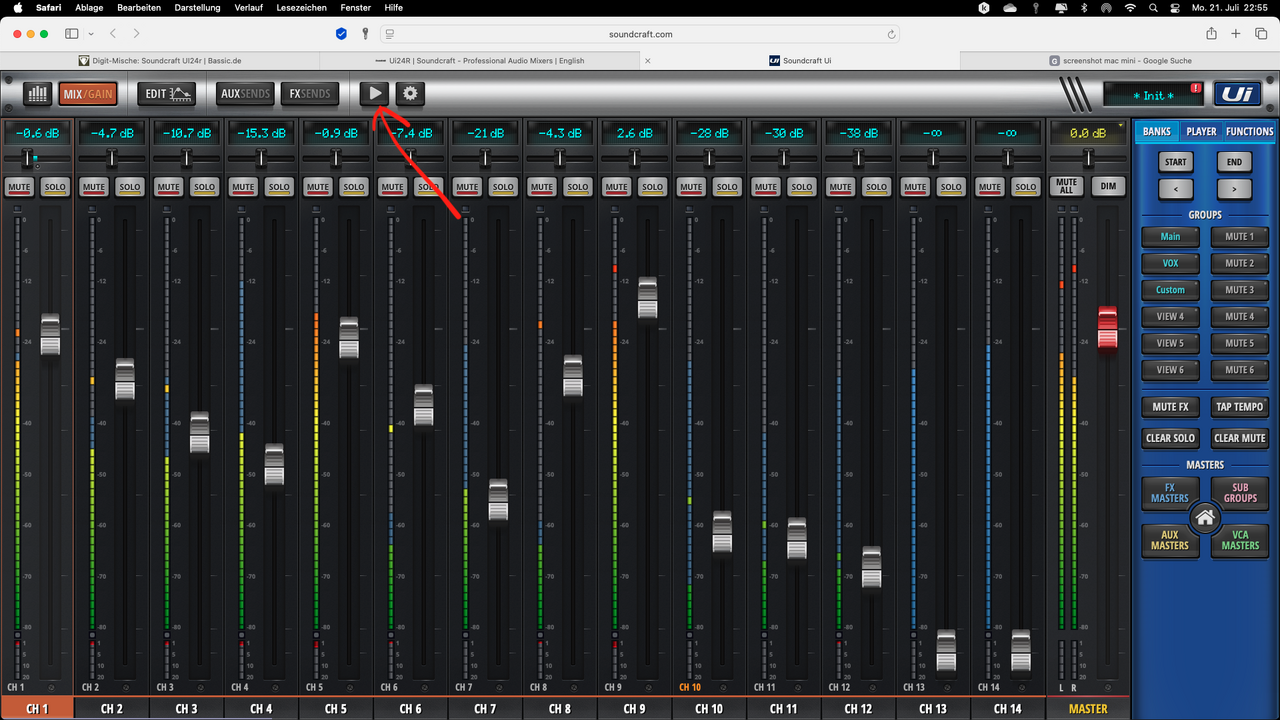Select the MIX/GAIN view

87,94
